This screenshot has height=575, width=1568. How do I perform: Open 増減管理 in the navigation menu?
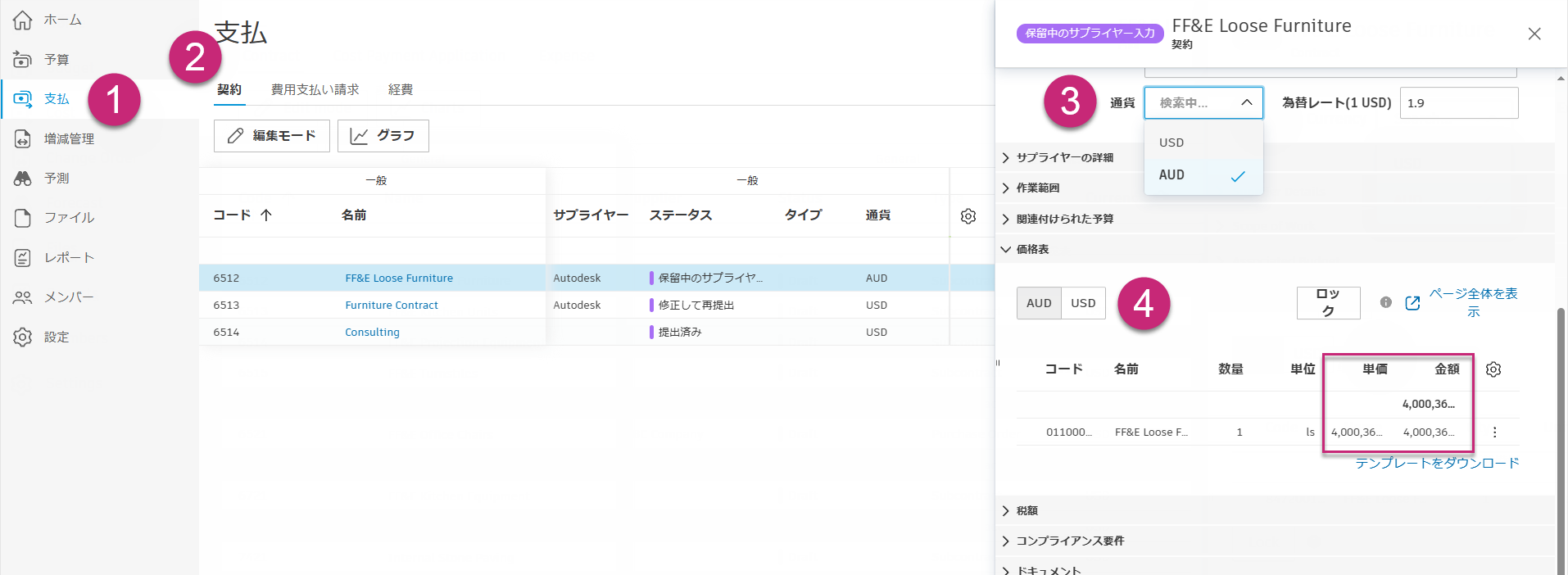point(70,138)
